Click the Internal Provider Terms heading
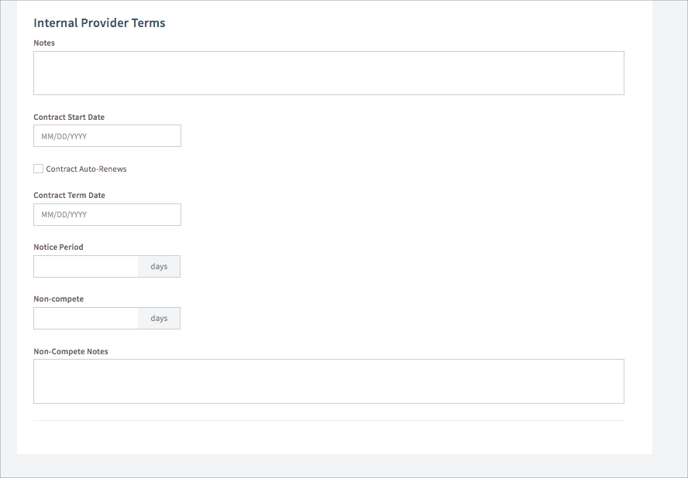This screenshot has width=688, height=478. click(99, 23)
